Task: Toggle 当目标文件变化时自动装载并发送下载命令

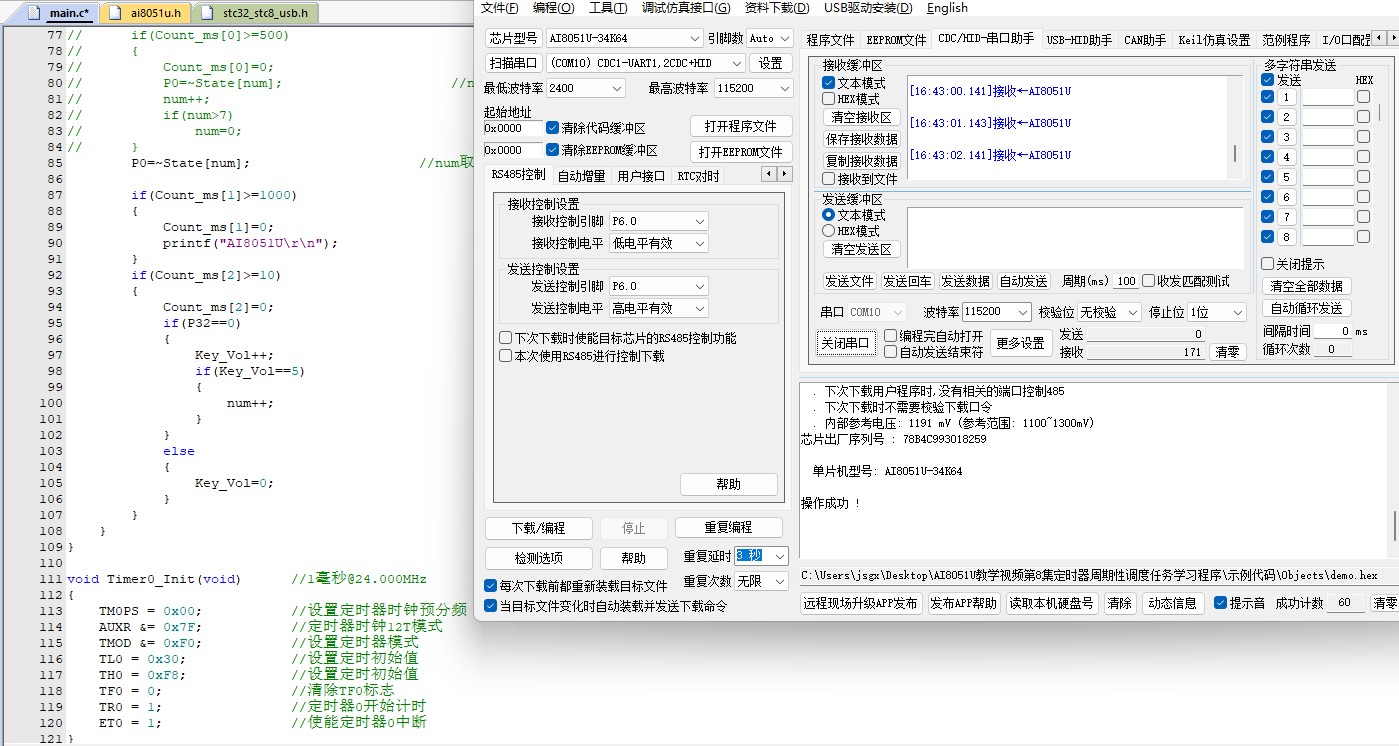Action: click(490, 605)
